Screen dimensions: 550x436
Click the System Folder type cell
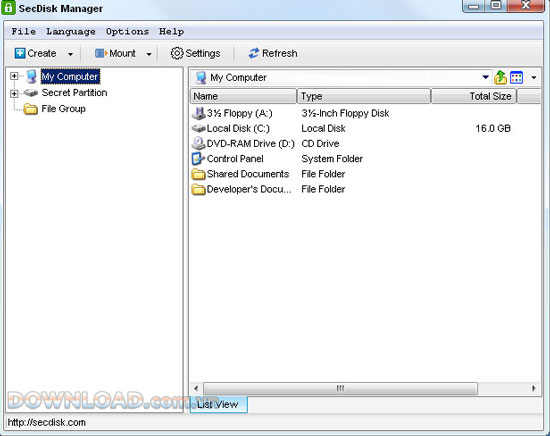coord(332,159)
